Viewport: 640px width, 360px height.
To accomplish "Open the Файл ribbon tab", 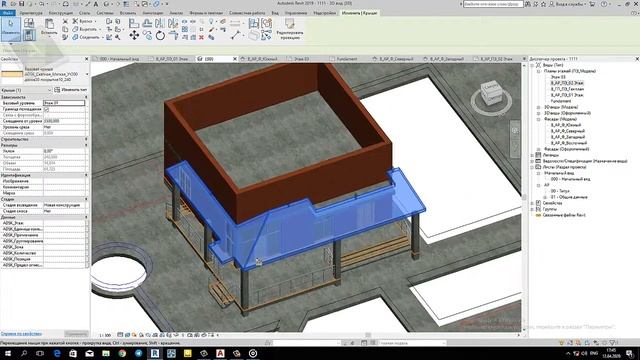I will (x=8, y=13).
